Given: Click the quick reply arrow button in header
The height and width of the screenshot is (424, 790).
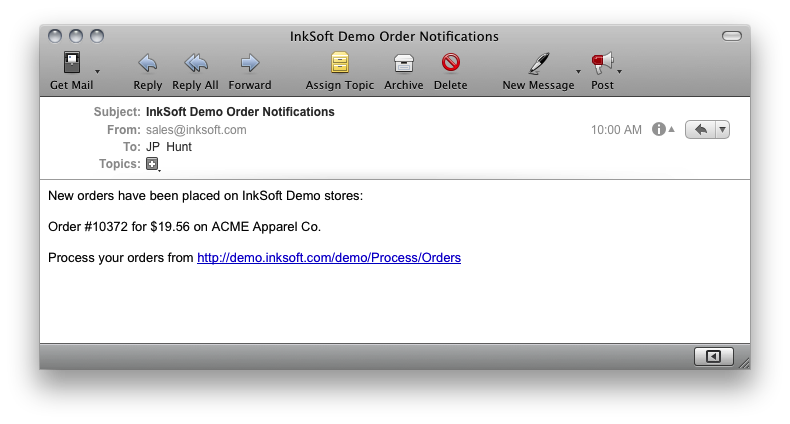Looking at the screenshot, I should click(701, 130).
